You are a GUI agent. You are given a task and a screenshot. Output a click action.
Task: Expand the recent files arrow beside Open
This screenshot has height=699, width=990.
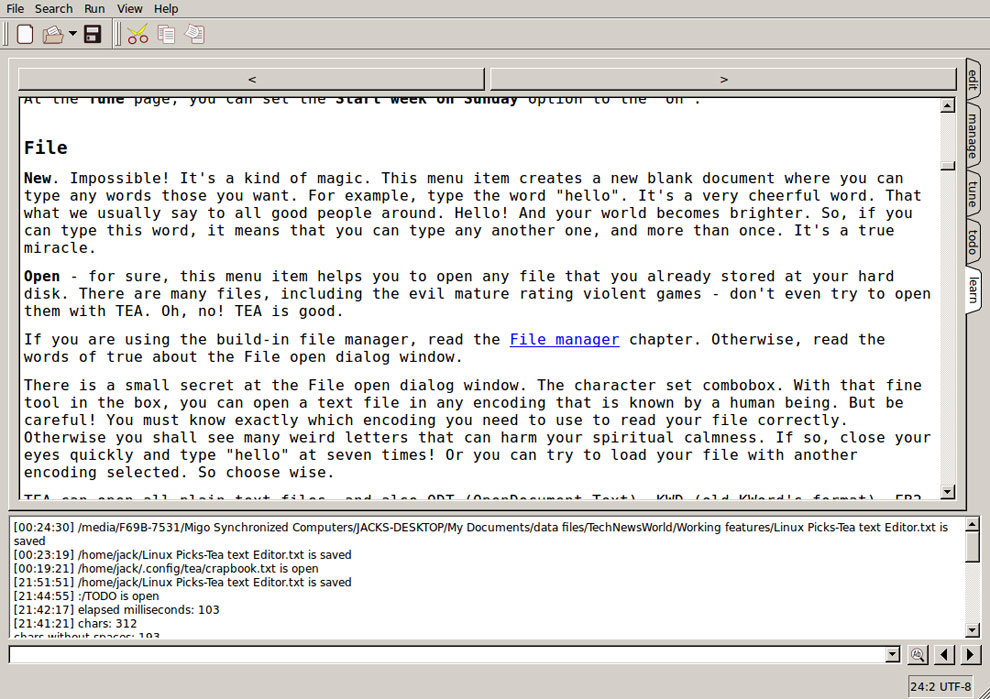(73, 33)
